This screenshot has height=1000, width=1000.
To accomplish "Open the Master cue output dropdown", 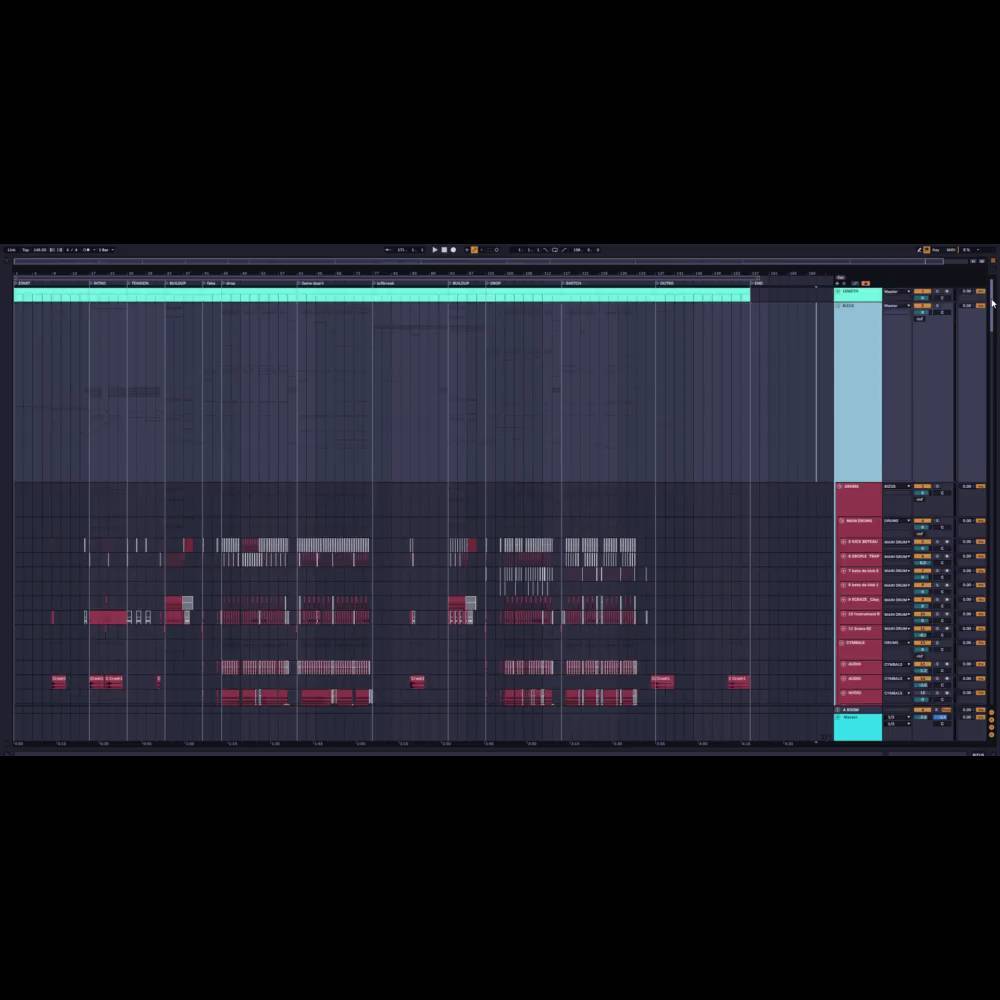I will pyautogui.click(x=896, y=717).
